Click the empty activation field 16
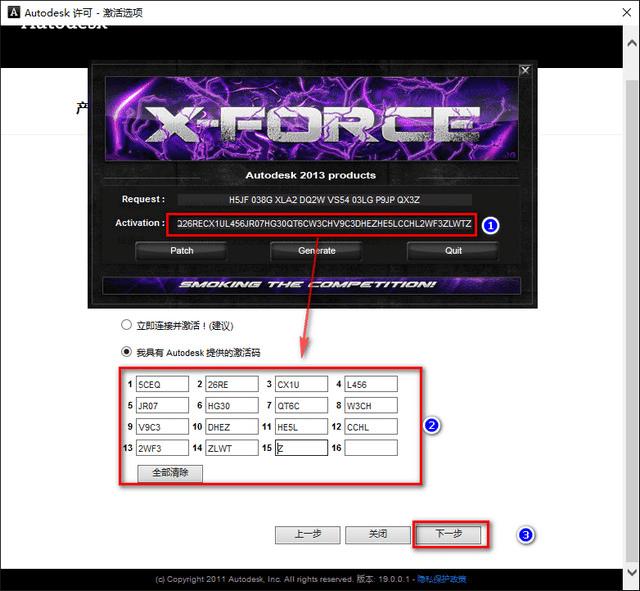Viewport: 640px width, 591px height. point(371,448)
